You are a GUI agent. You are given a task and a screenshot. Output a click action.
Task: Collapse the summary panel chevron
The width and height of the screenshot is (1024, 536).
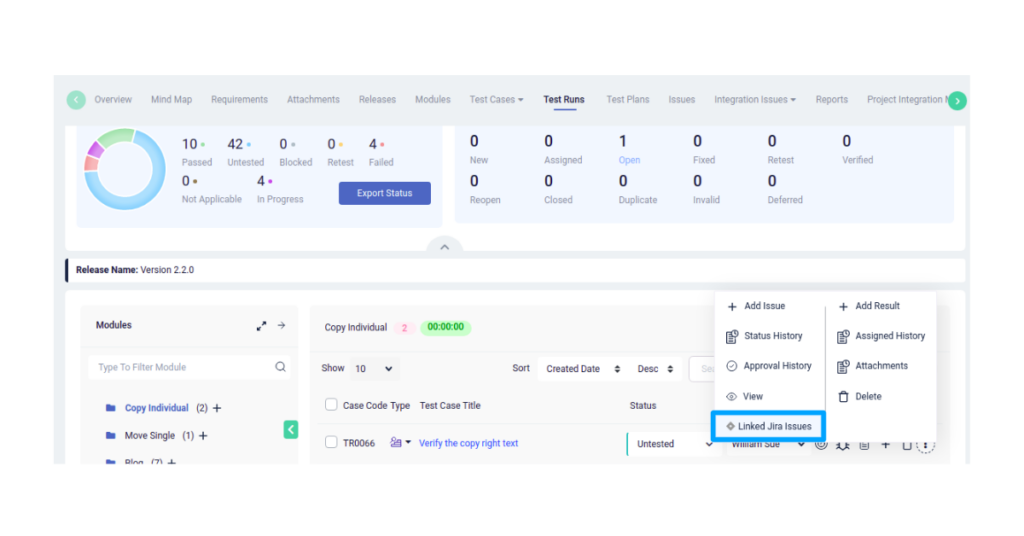point(445,247)
